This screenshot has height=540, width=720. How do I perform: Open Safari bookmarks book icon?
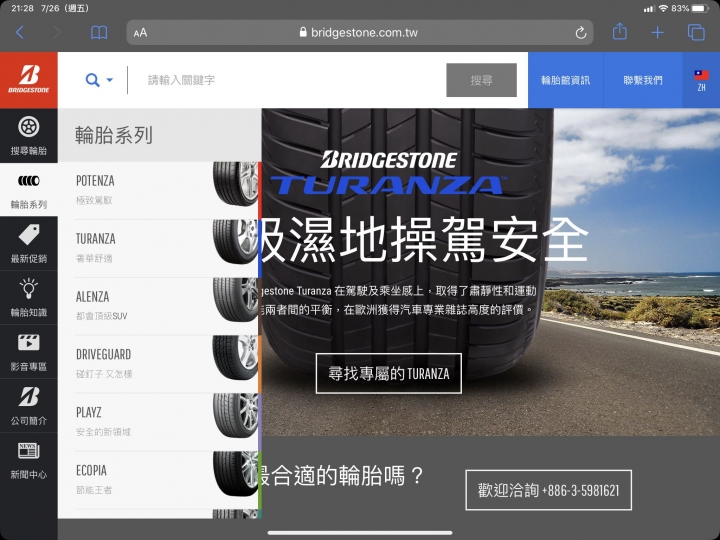tap(99, 33)
